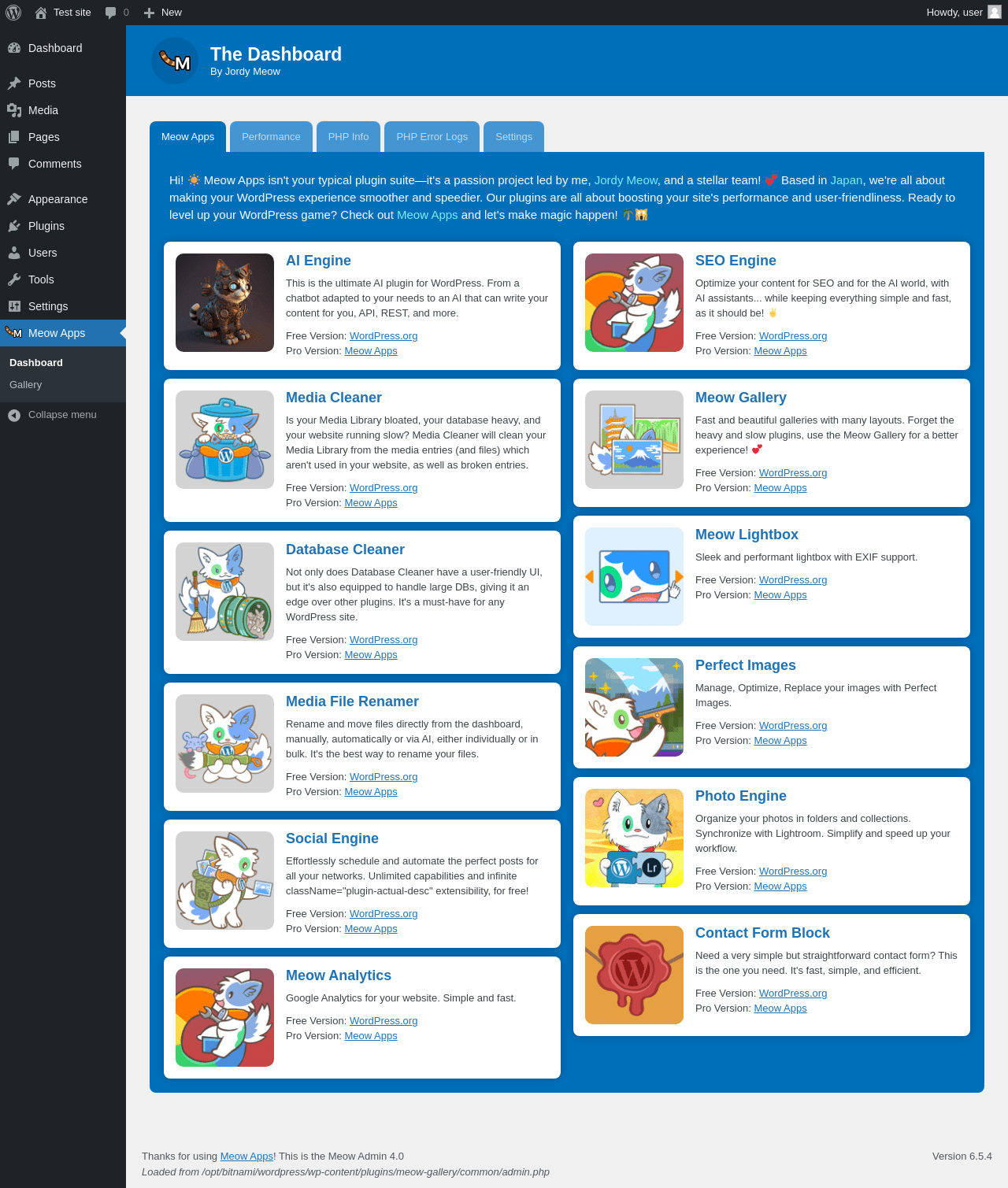Click the Meow Lightbox image
This screenshot has width=1008, height=1188.
634,576
